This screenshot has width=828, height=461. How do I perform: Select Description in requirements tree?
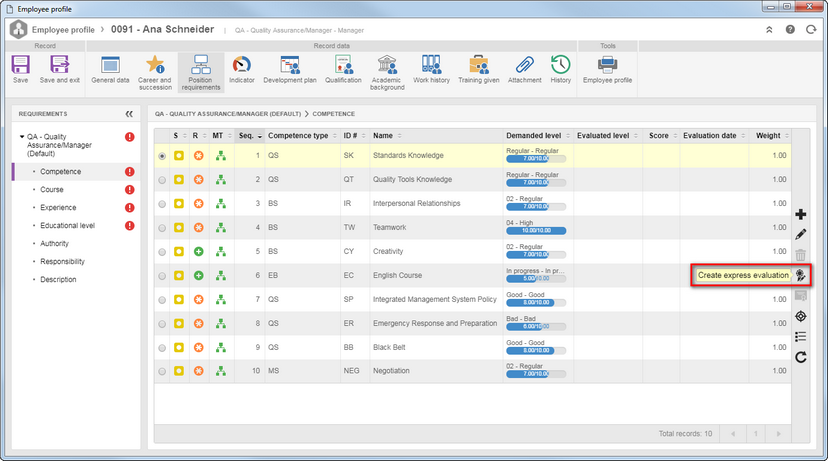58,279
